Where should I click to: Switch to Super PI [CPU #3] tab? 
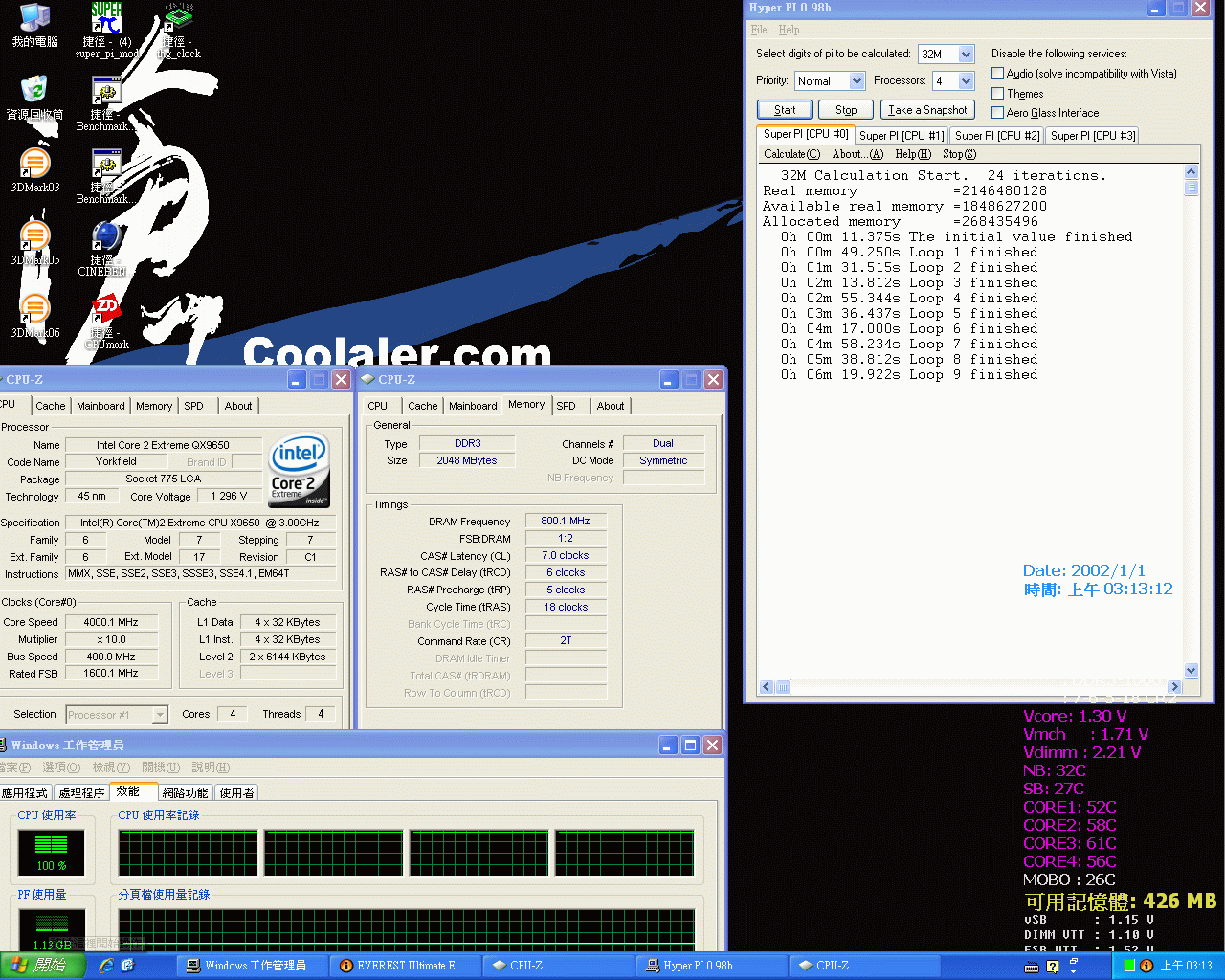[1092, 136]
